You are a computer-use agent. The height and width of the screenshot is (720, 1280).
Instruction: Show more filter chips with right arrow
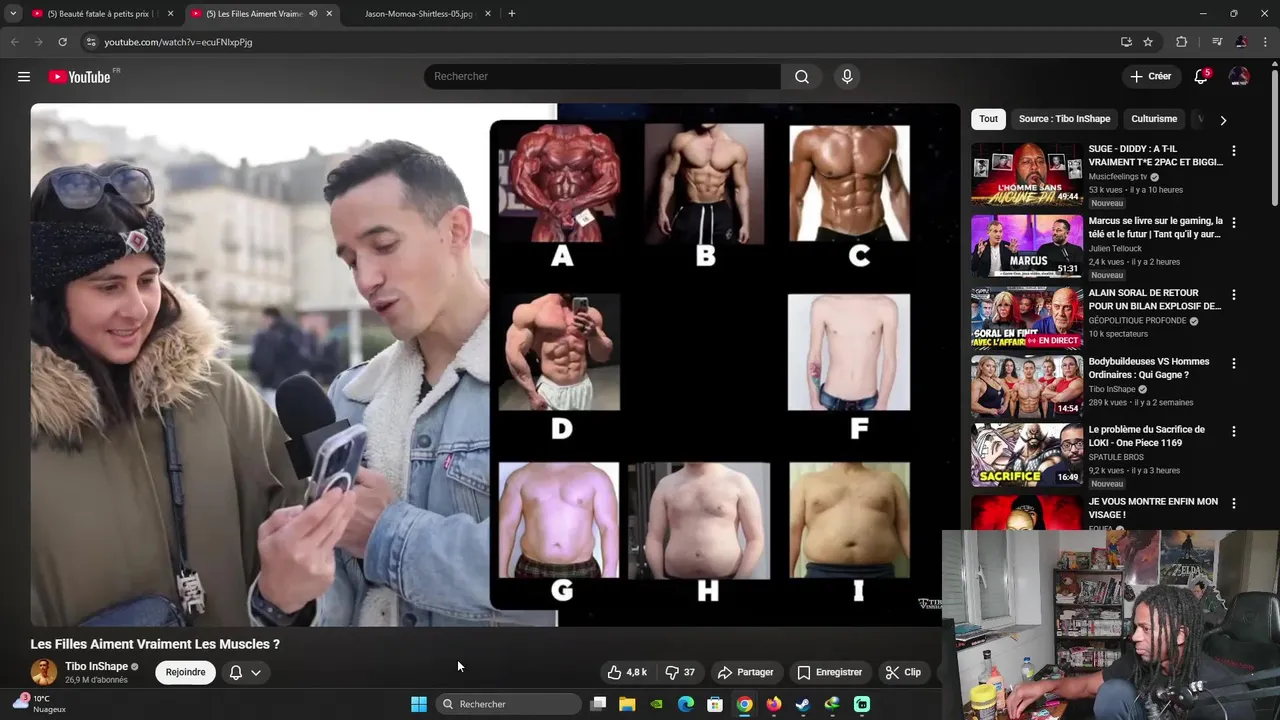click(1223, 119)
